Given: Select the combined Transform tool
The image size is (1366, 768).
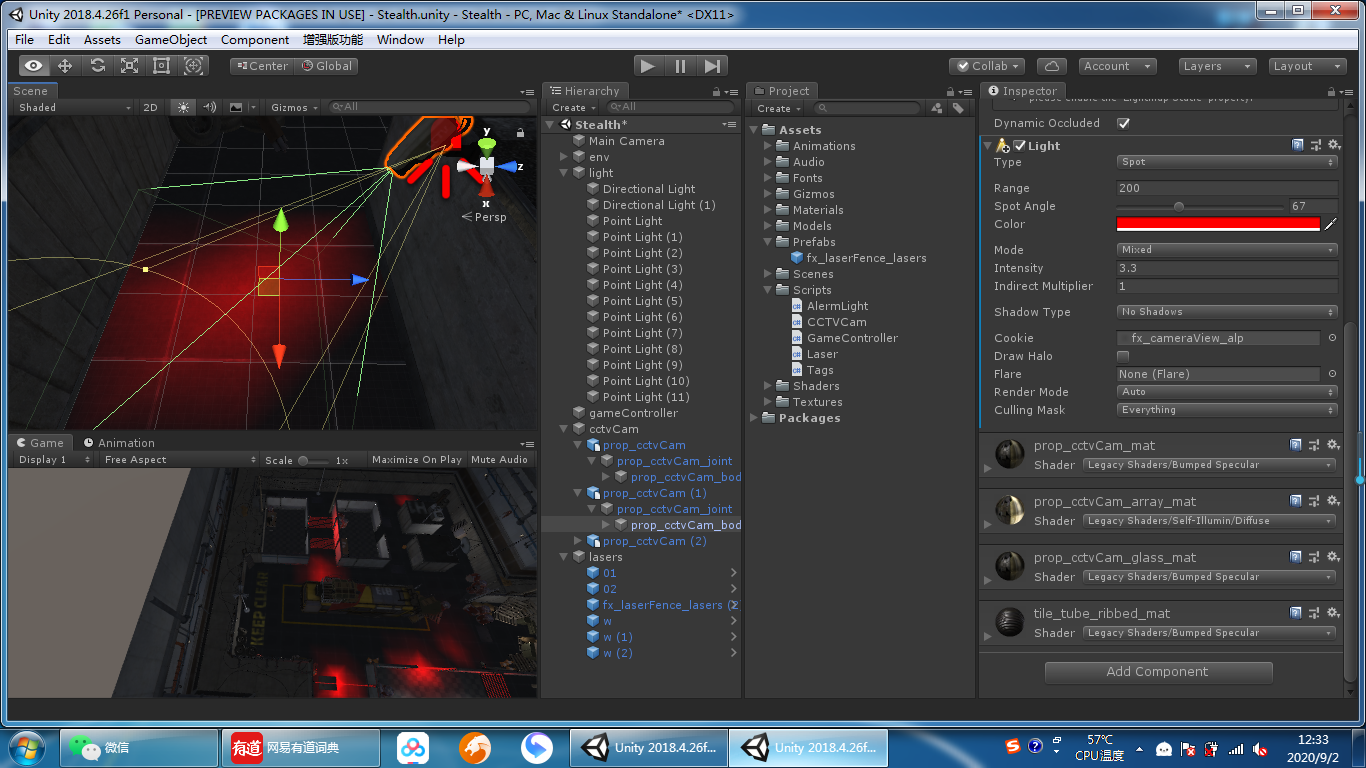Looking at the screenshot, I should click(194, 66).
